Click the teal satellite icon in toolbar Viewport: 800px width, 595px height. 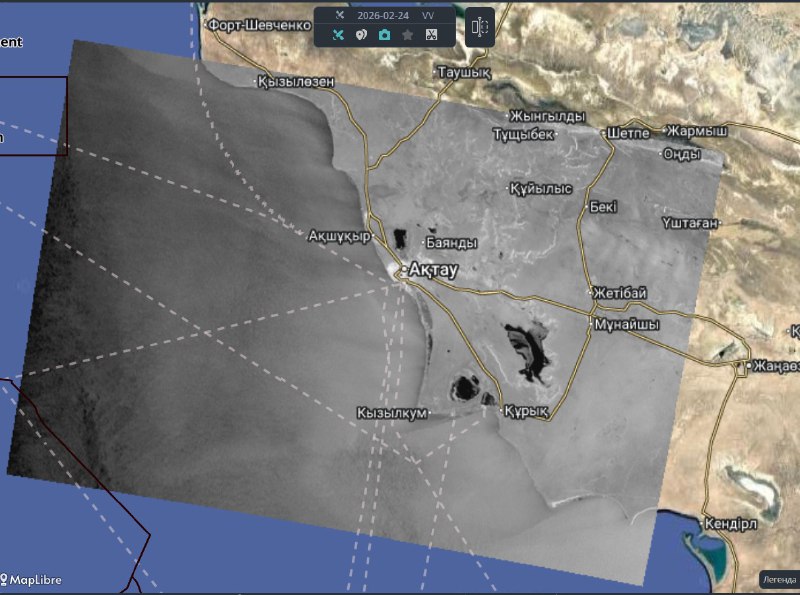coord(339,35)
